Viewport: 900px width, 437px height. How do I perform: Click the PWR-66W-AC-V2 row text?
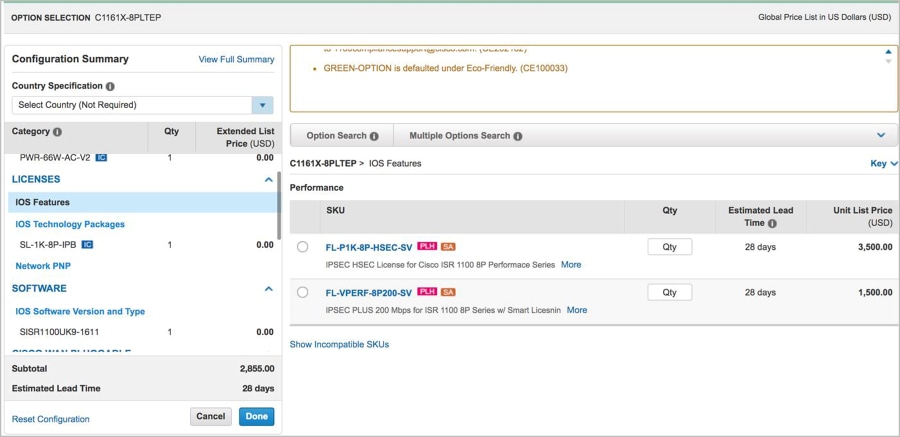55,157
